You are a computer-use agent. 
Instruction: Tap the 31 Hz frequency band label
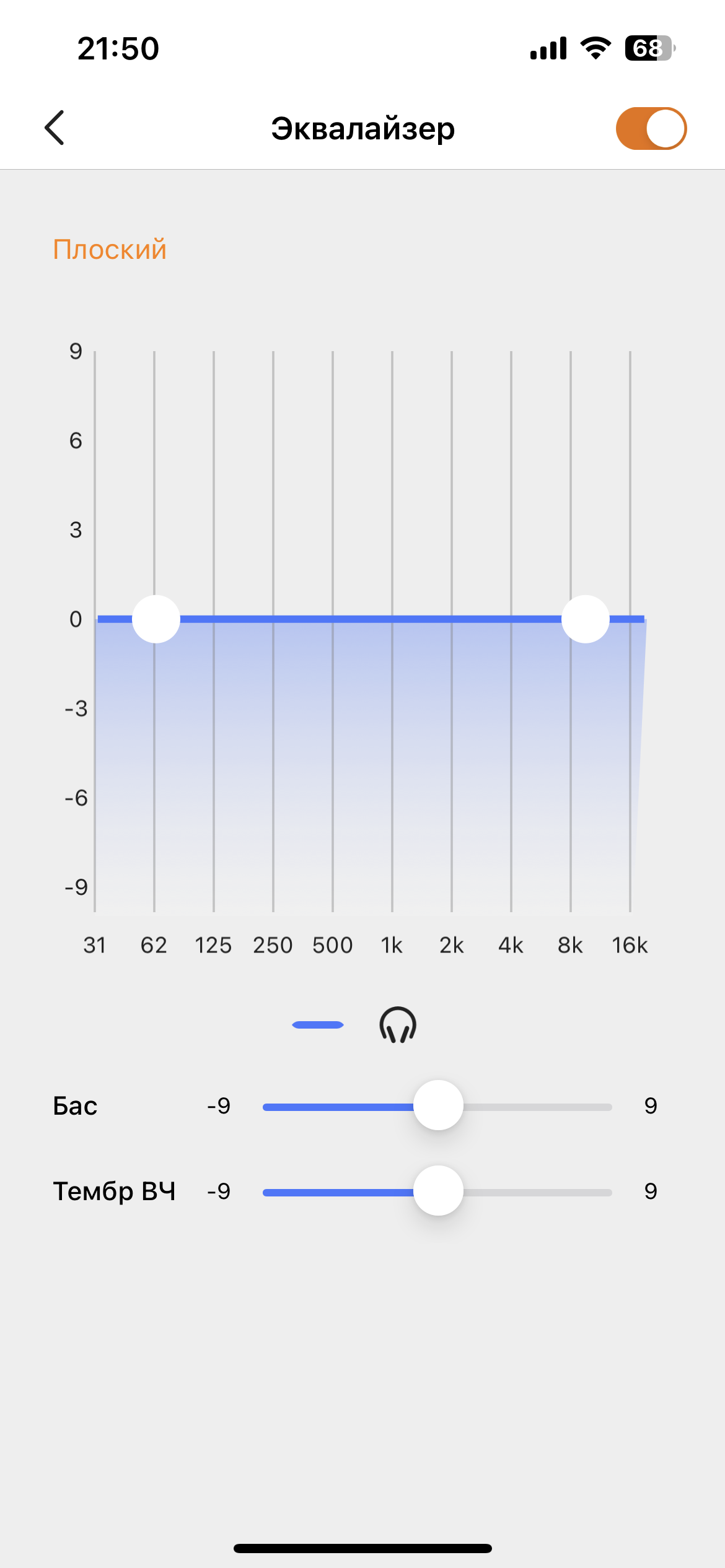click(95, 946)
